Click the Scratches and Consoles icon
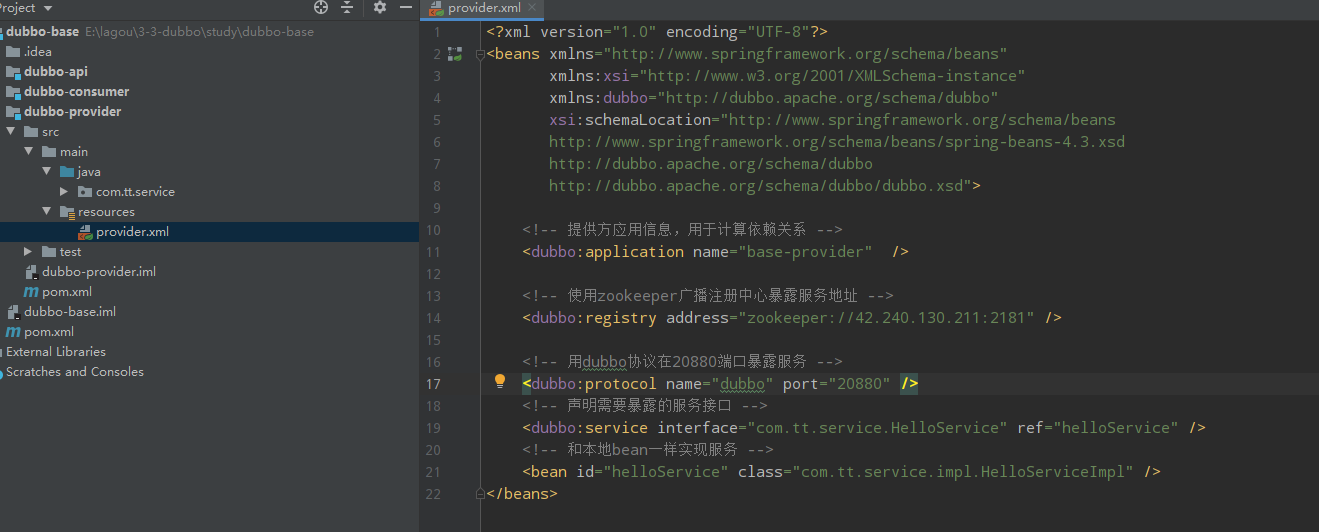This screenshot has height=532, width=1319. coord(2,372)
